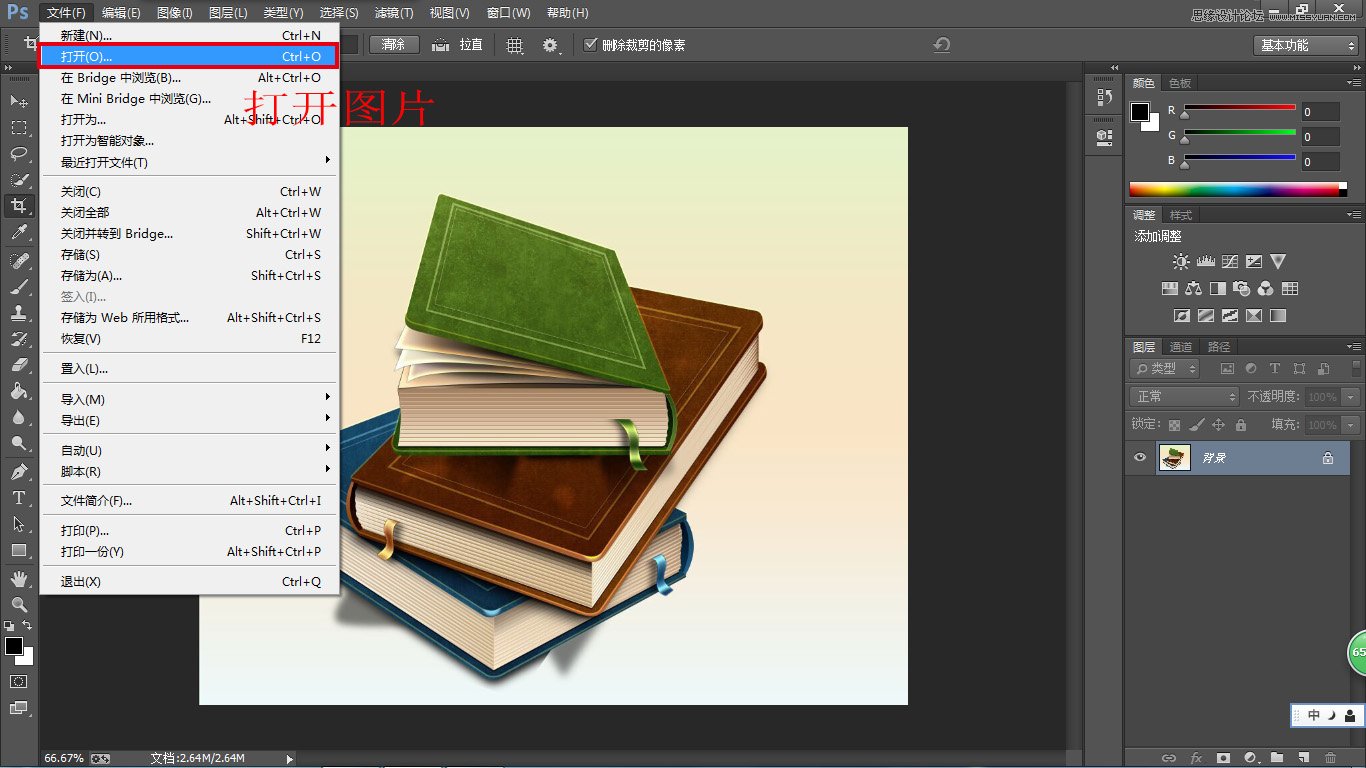Switch to the 色板 tab
This screenshot has width=1366, height=768.
point(1180,83)
